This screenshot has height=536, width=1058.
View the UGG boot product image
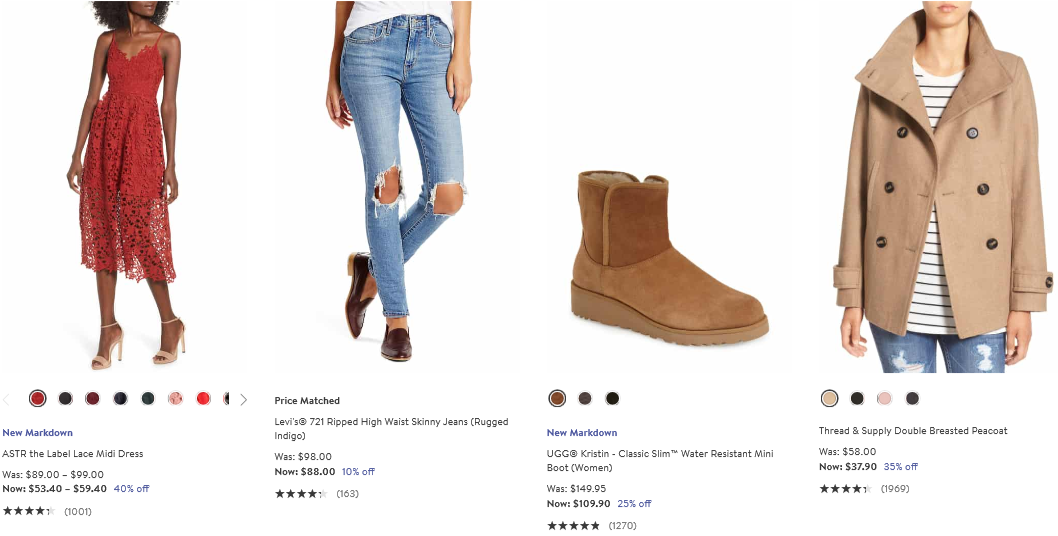click(x=669, y=257)
